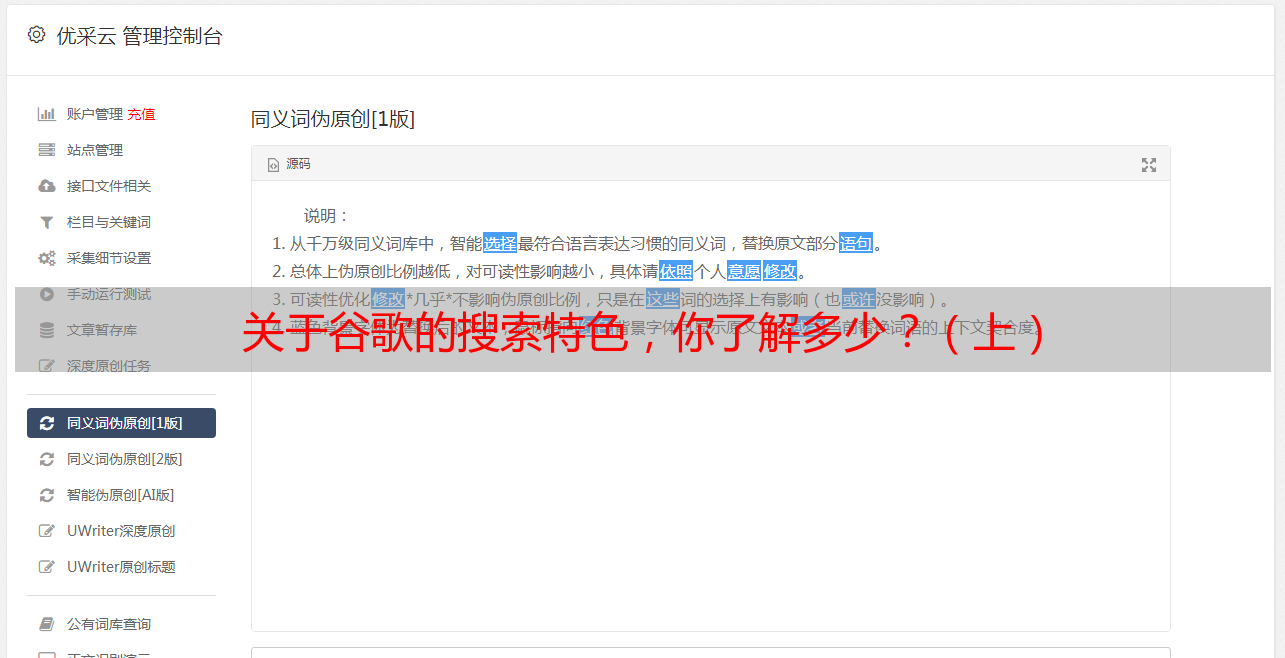The height and width of the screenshot is (658, 1285).
Task: Go to UWriter原创标题
Action: coord(121,567)
